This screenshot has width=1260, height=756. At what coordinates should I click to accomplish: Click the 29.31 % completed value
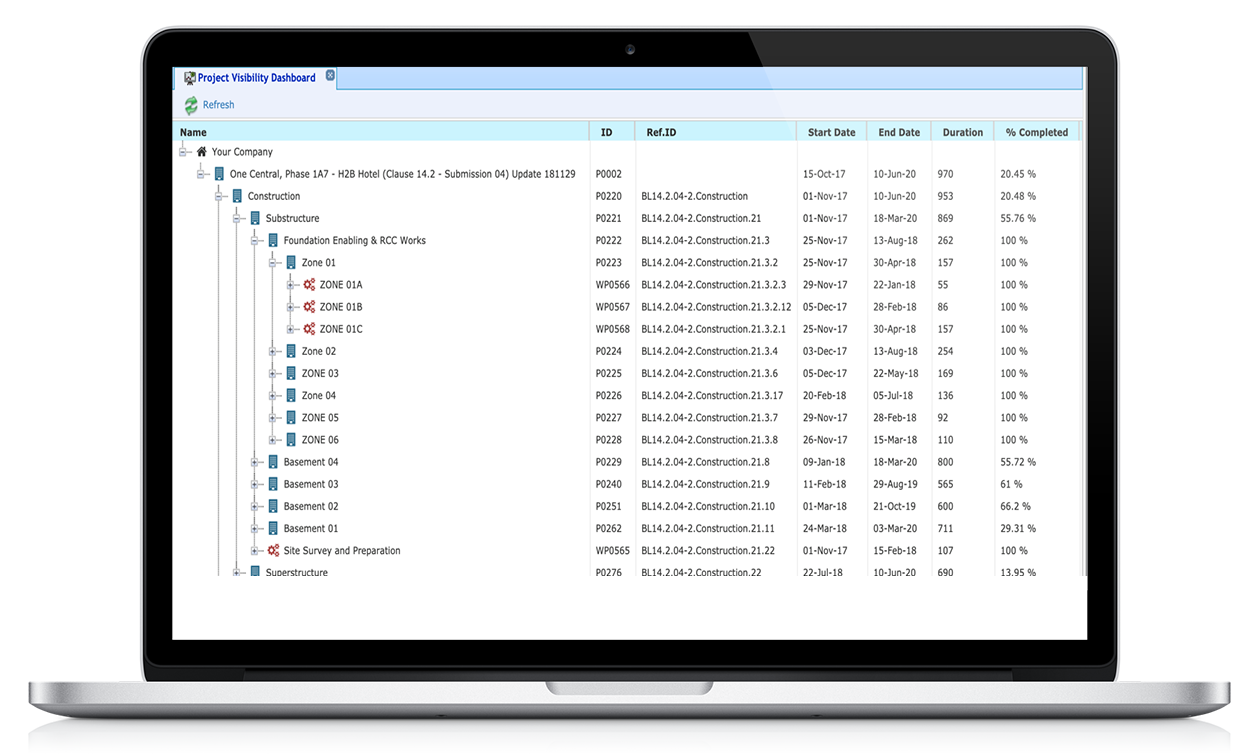tap(1018, 529)
